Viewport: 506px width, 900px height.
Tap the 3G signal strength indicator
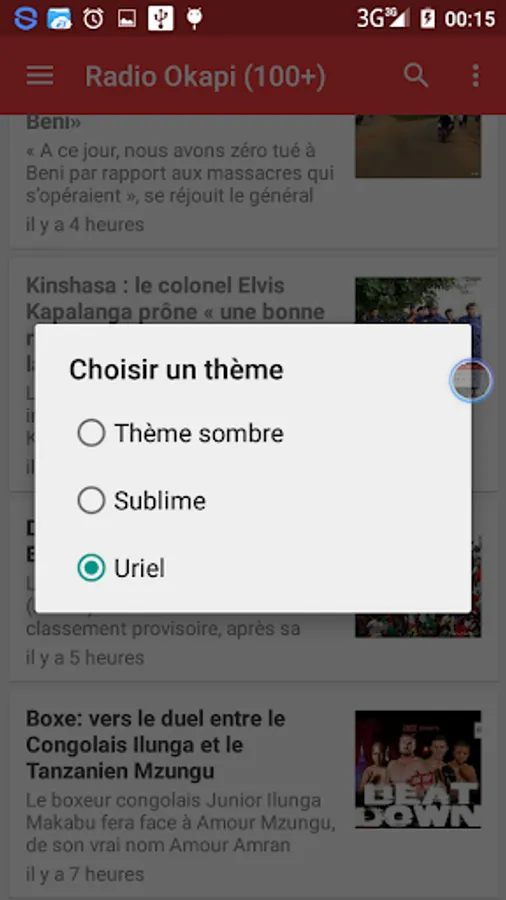click(383, 19)
